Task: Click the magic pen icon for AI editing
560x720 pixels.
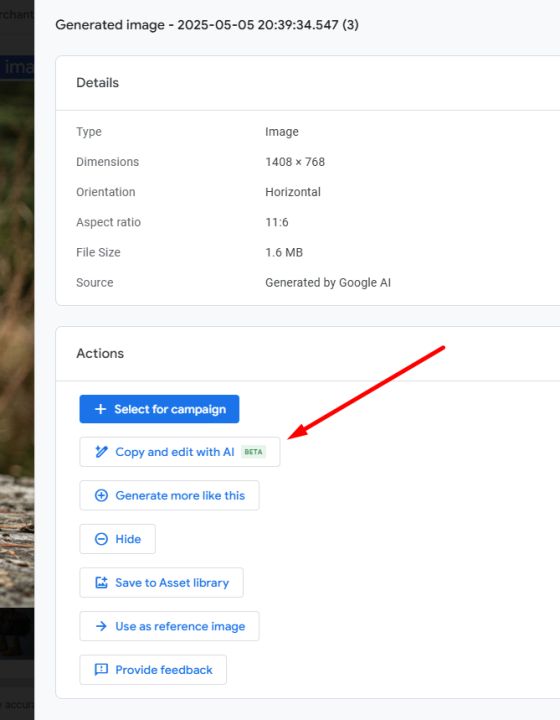Action: [101, 452]
